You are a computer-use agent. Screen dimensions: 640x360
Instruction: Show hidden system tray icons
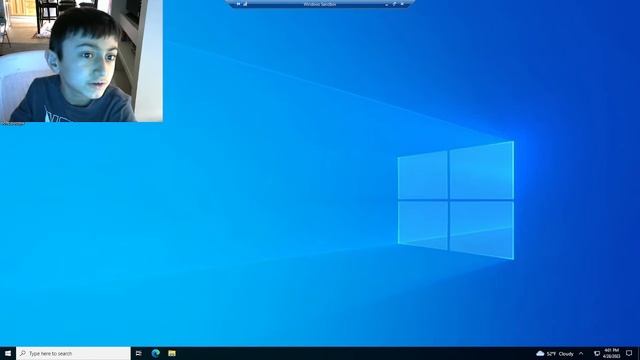[581, 353]
